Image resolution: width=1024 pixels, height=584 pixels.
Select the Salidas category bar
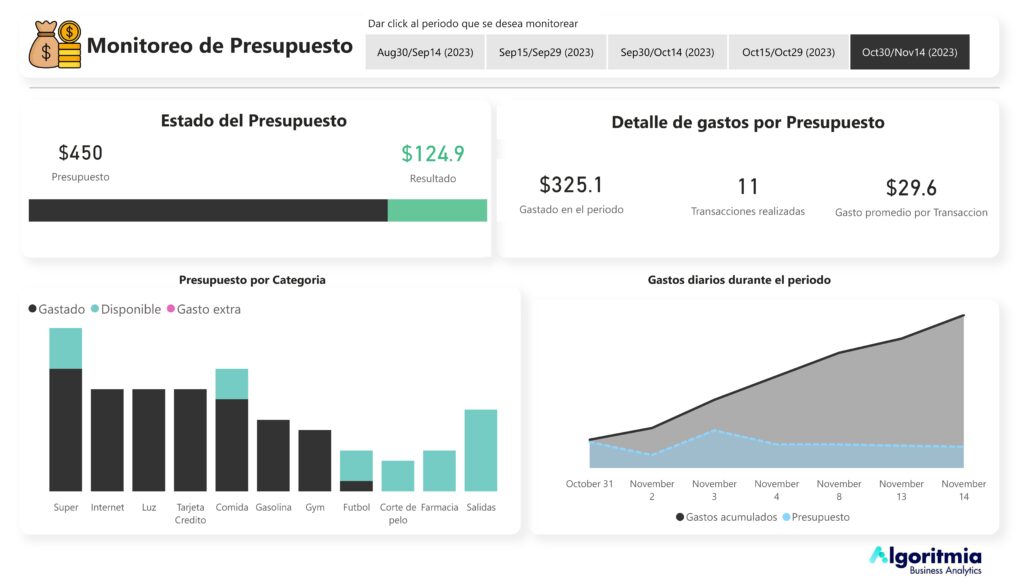pos(480,450)
